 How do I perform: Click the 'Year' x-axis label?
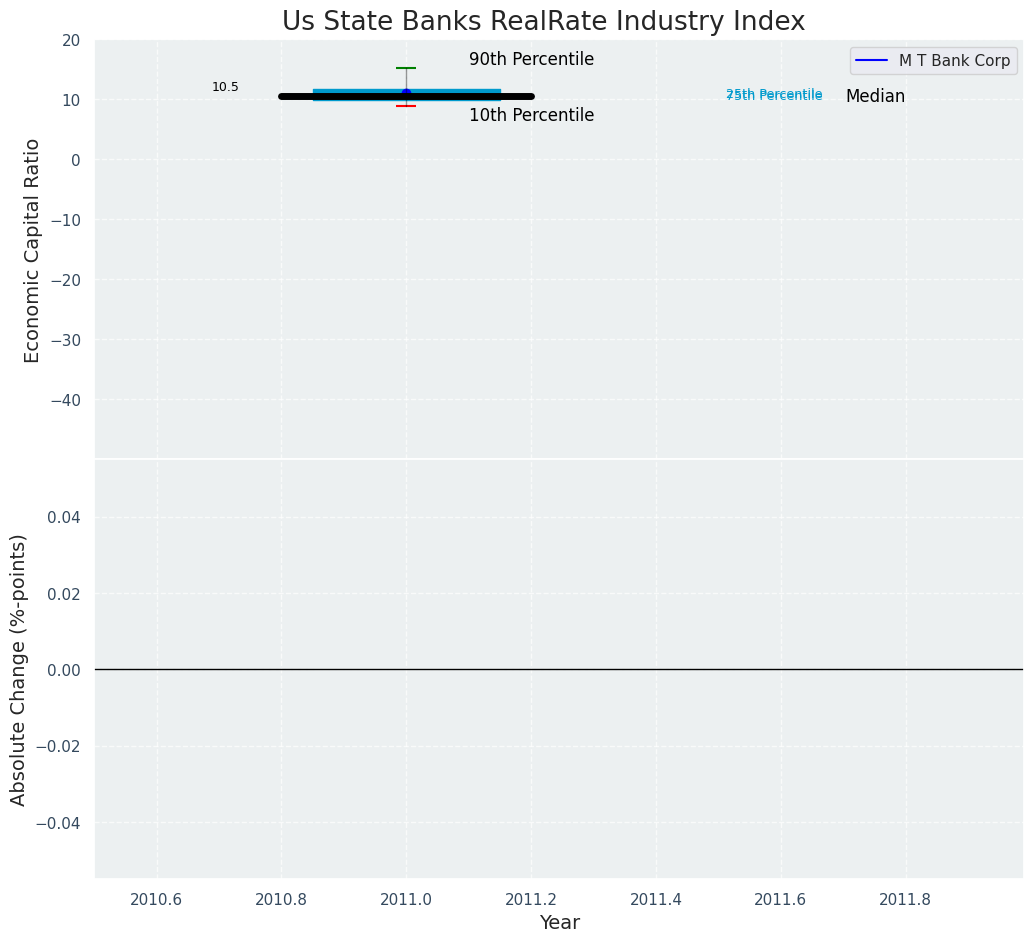coord(559,923)
